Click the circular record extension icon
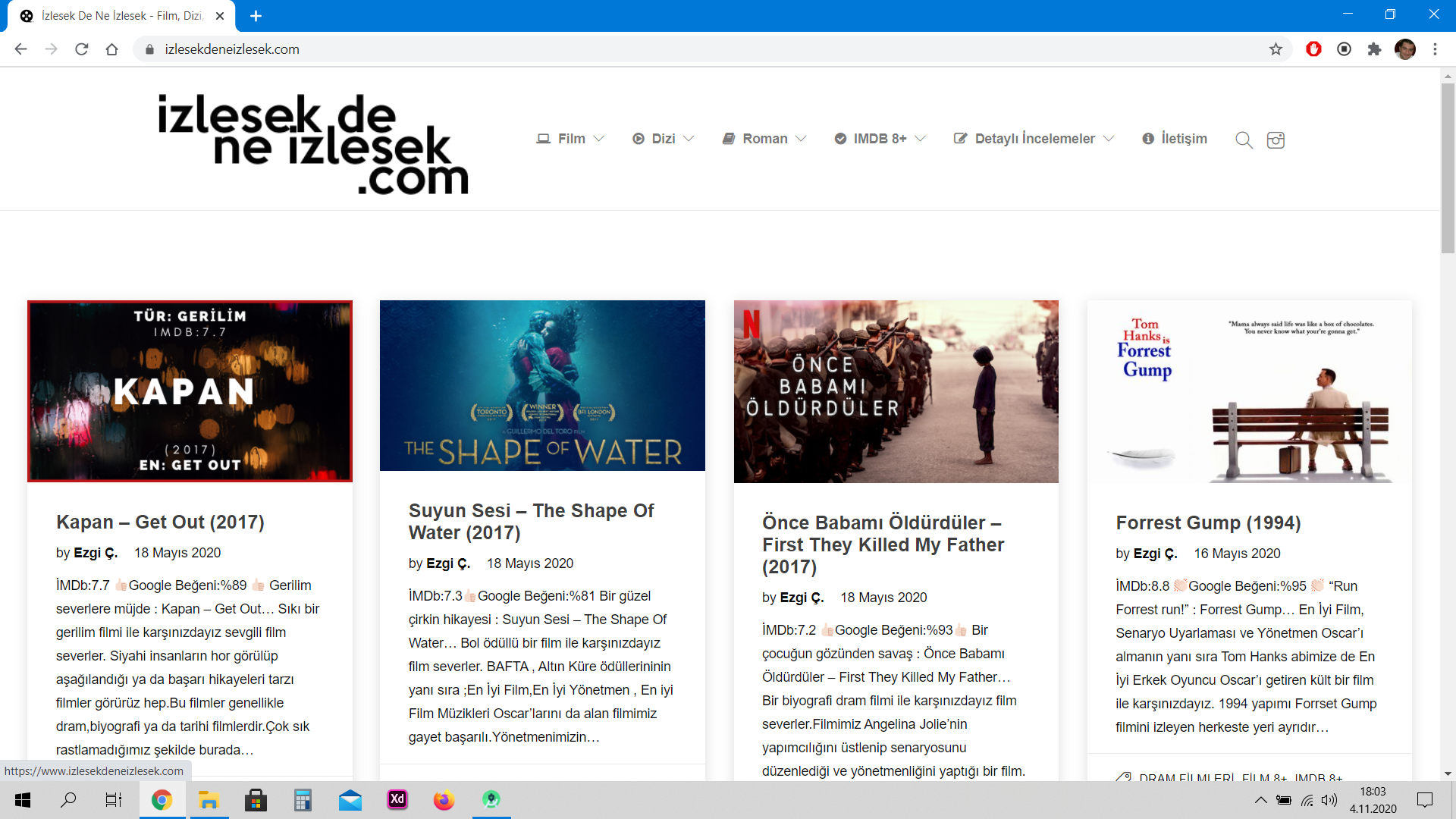The image size is (1456, 819). point(1344,49)
